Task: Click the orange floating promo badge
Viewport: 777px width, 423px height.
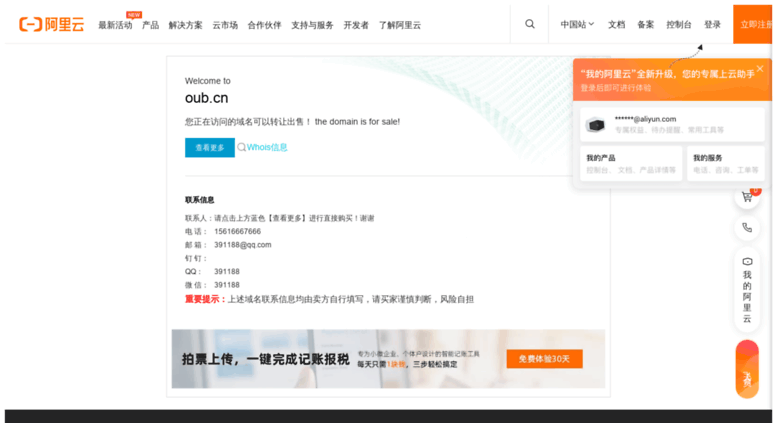Action: tap(747, 369)
